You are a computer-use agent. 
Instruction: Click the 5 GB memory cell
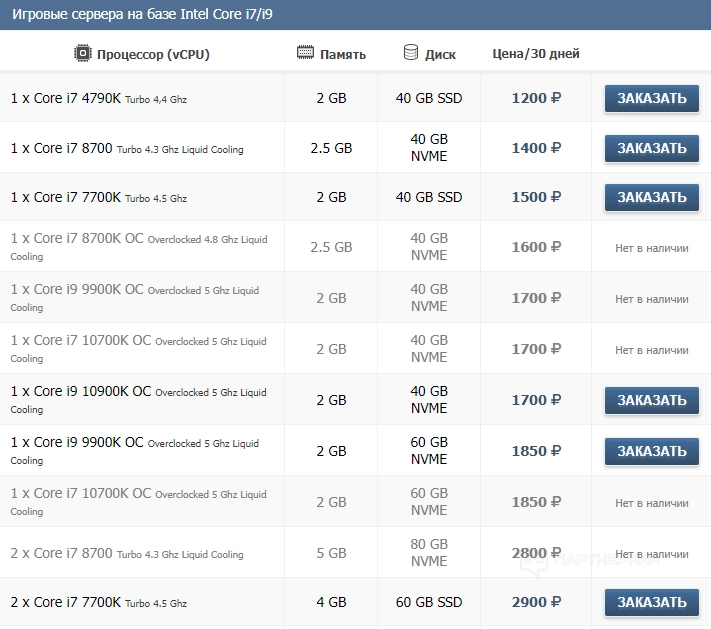click(331, 553)
